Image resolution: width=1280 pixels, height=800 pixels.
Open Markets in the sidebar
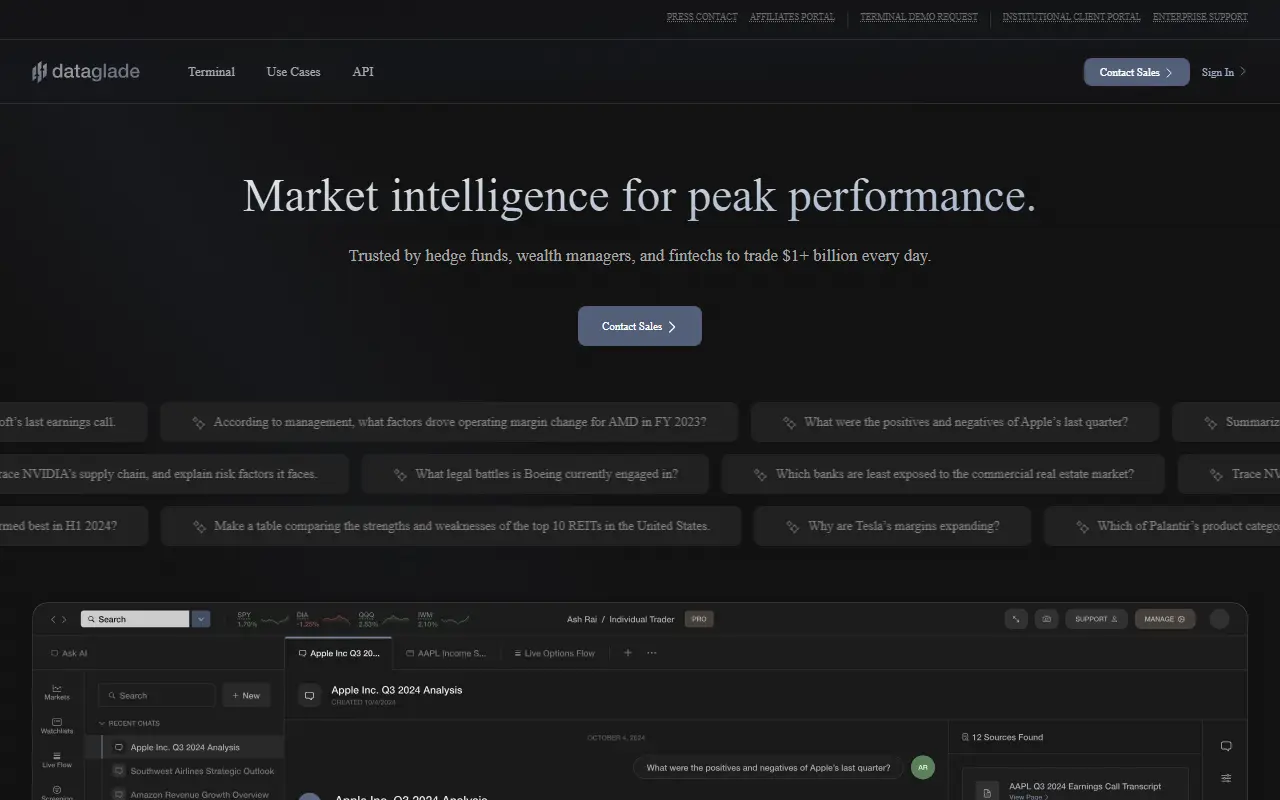pos(57,692)
